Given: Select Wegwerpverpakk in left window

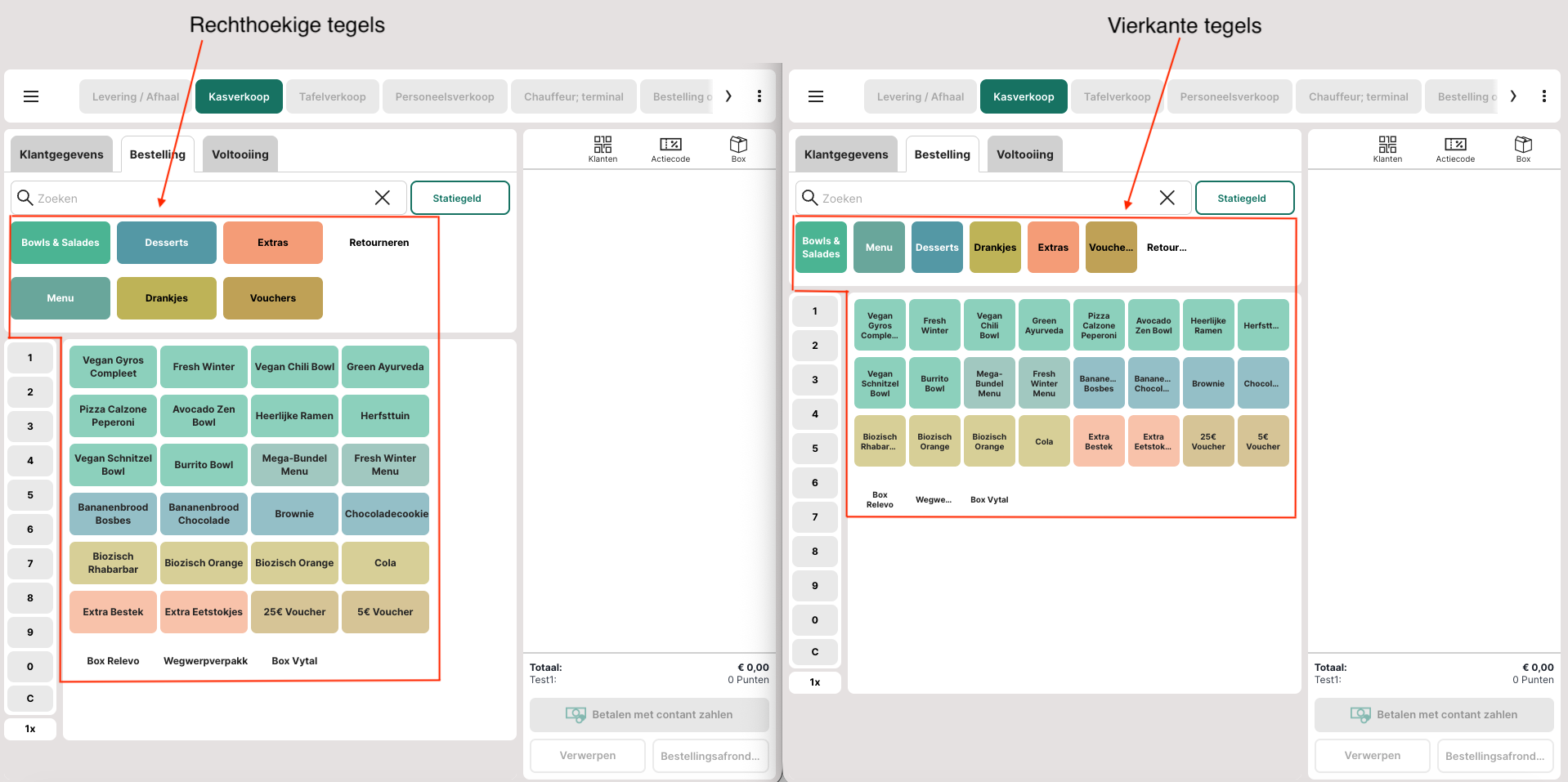Looking at the screenshot, I should click(205, 661).
